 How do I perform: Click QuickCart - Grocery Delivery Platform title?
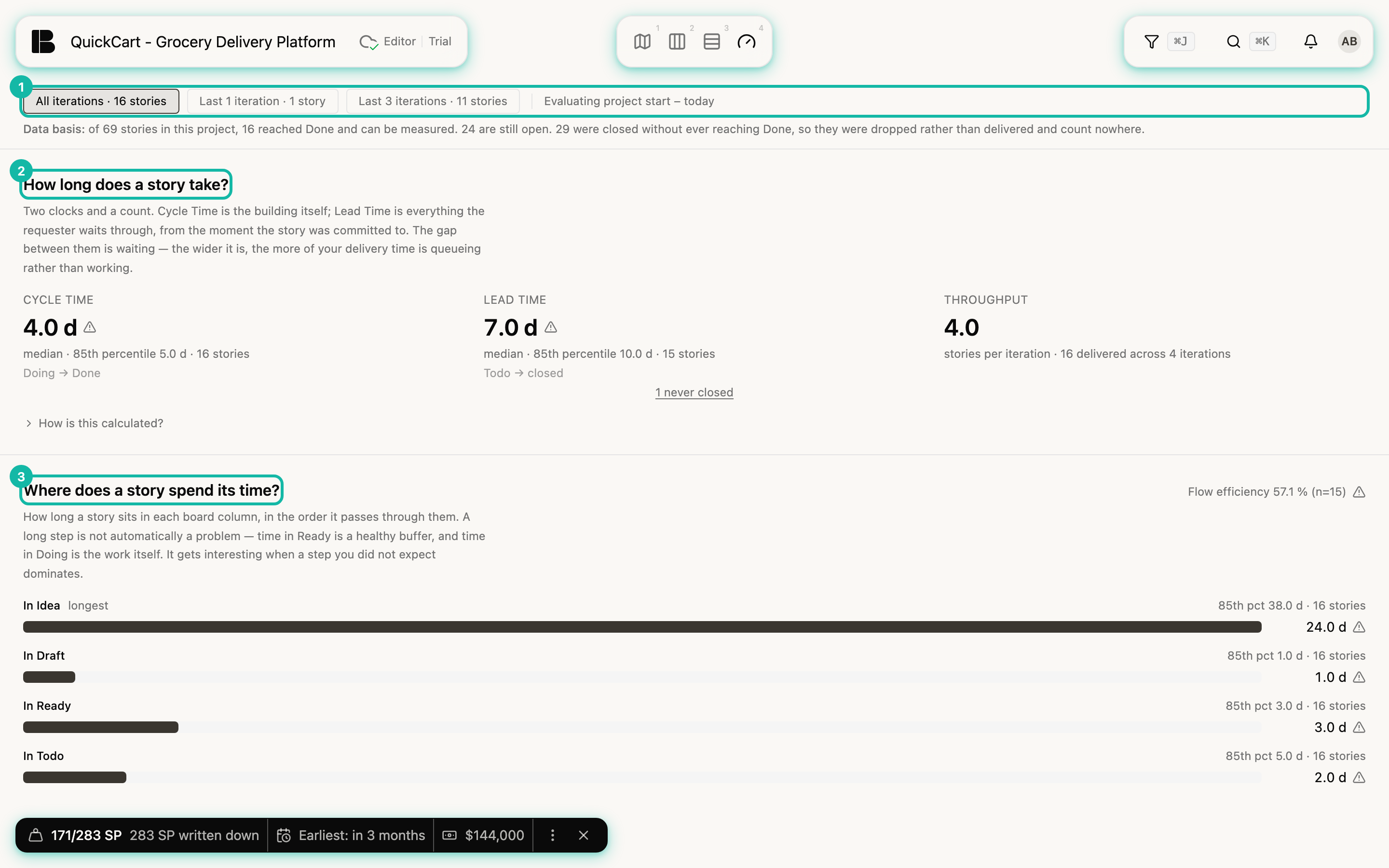pos(203,41)
